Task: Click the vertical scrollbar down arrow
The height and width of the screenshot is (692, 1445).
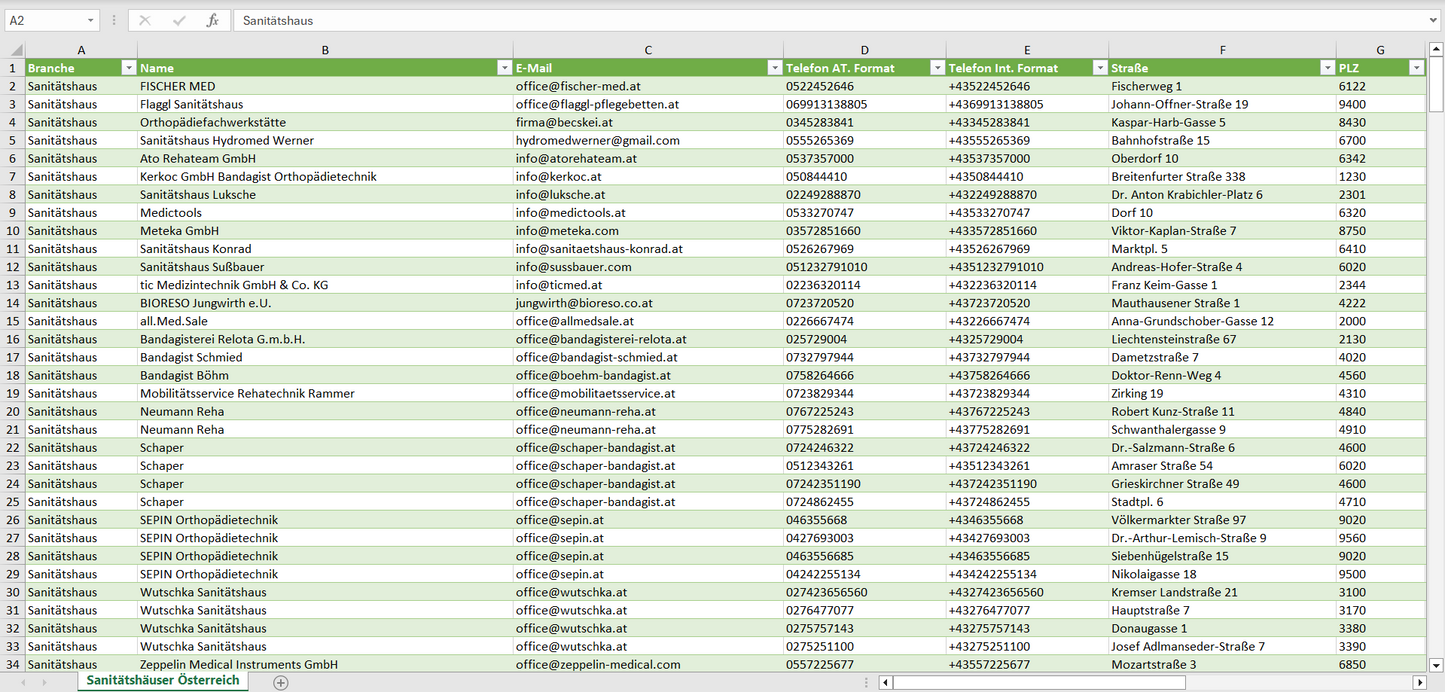Action: (x=1436, y=664)
